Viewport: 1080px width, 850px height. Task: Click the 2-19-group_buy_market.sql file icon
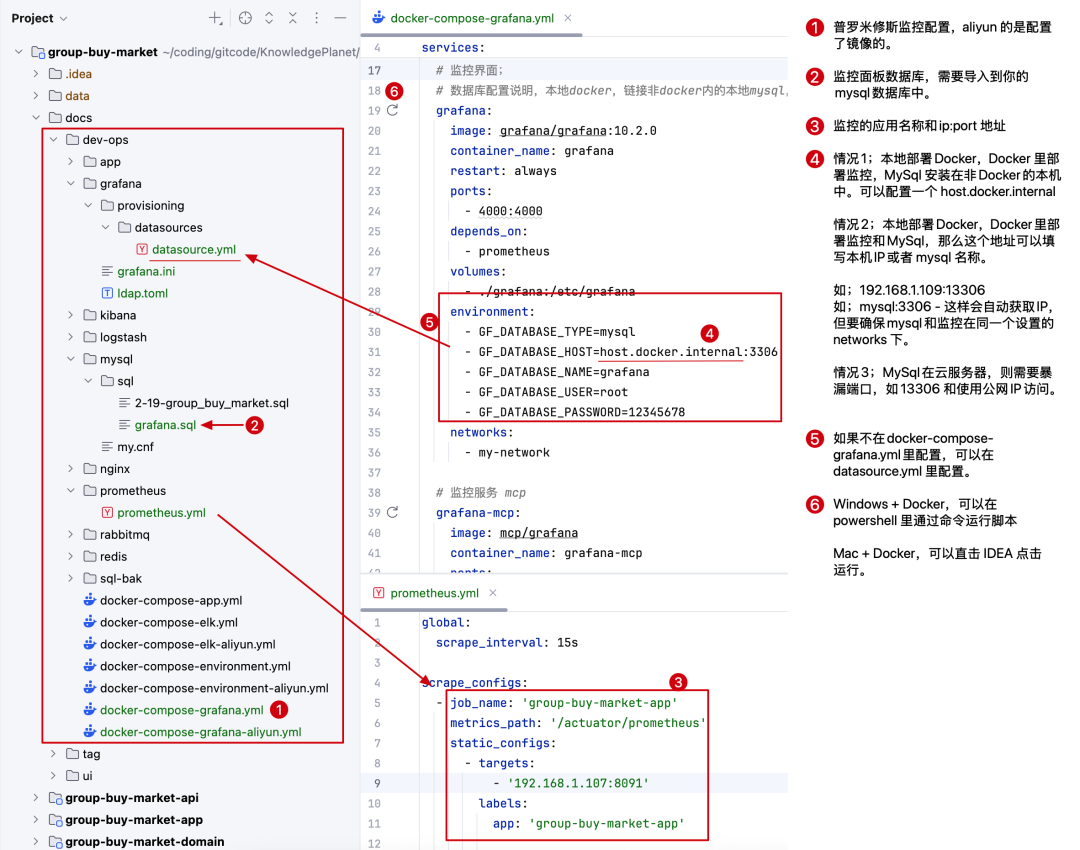click(x=125, y=403)
